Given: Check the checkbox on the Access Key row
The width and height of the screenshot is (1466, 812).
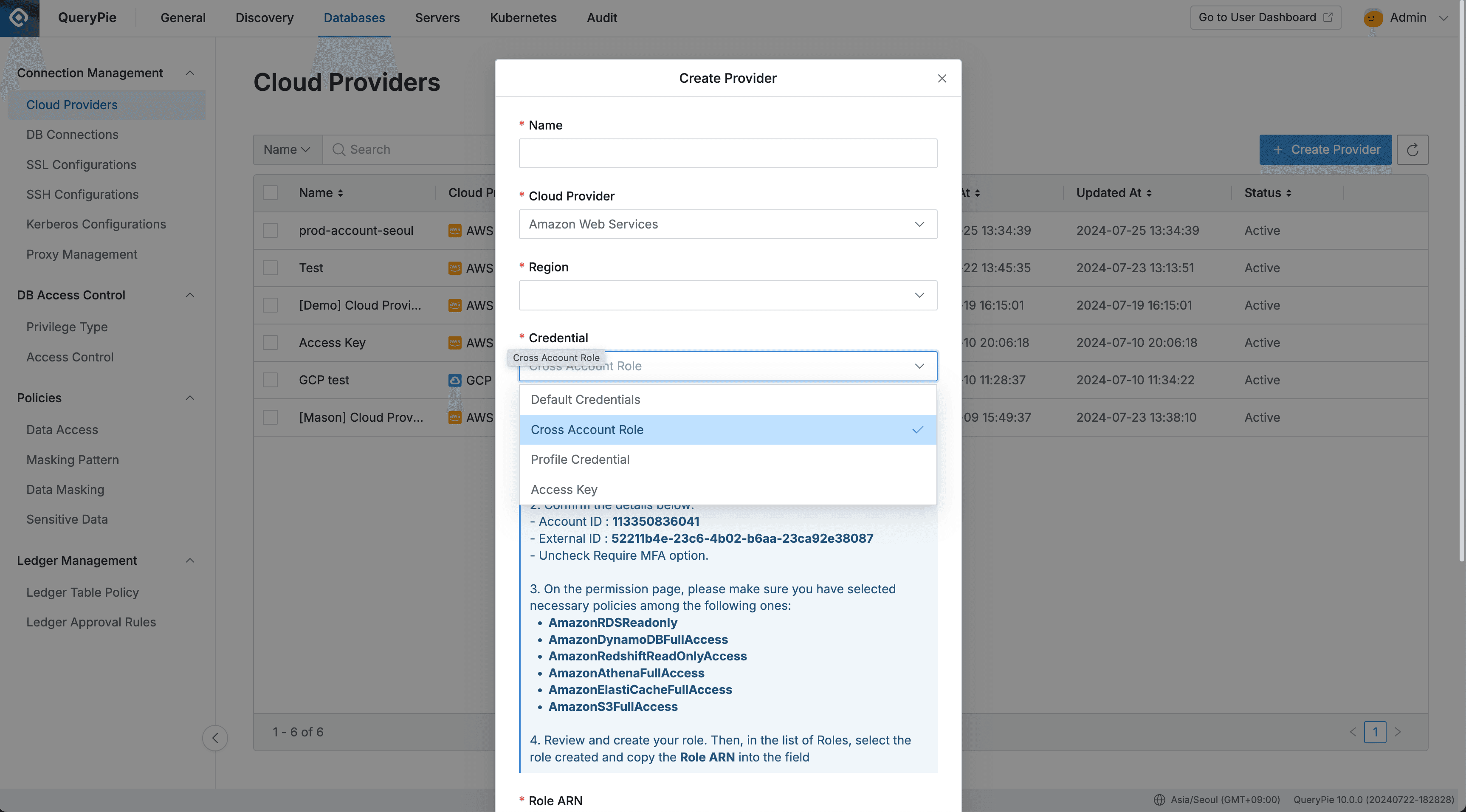Looking at the screenshot, I should (x=271, y=342).
